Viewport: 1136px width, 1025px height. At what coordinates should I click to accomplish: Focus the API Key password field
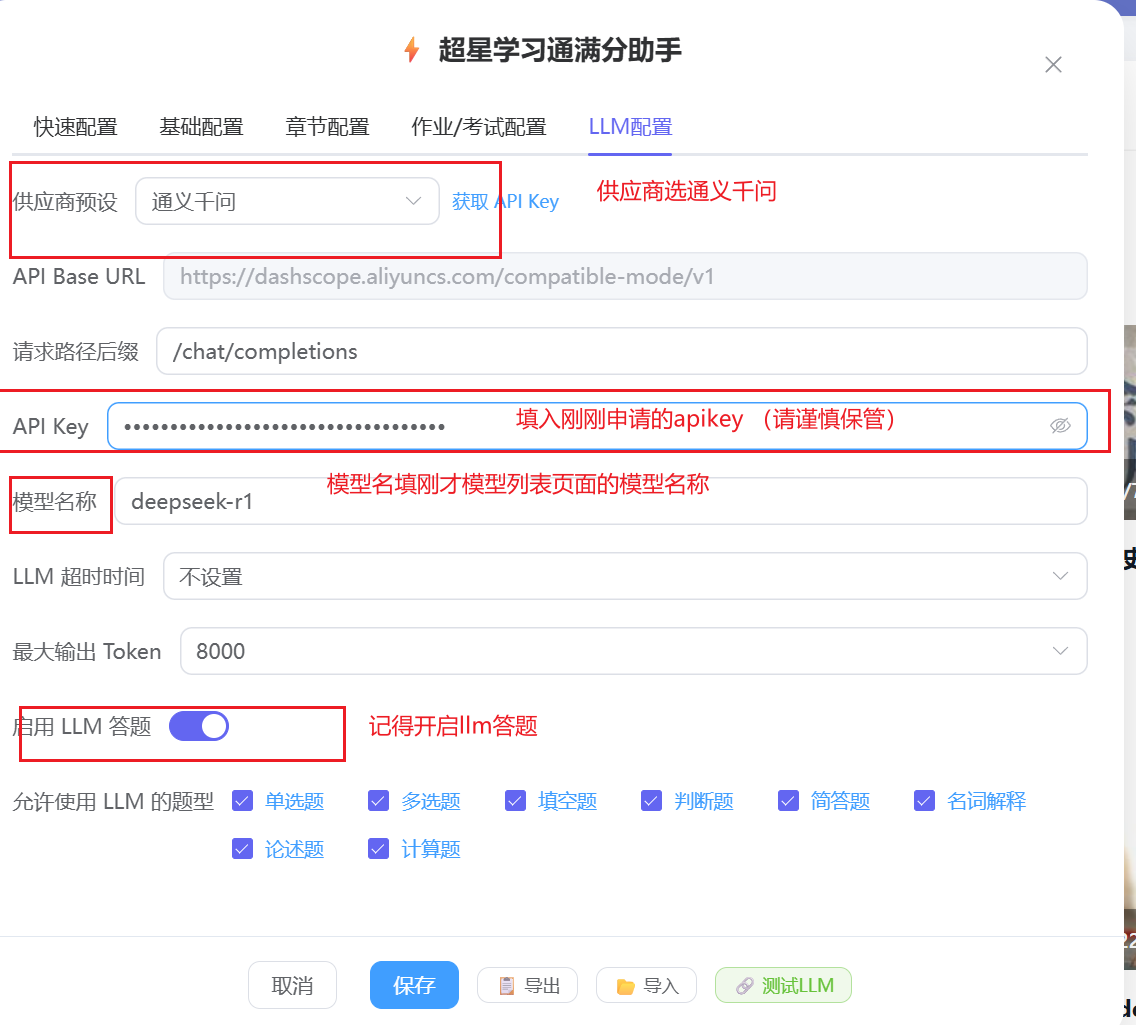pos(597,426)
